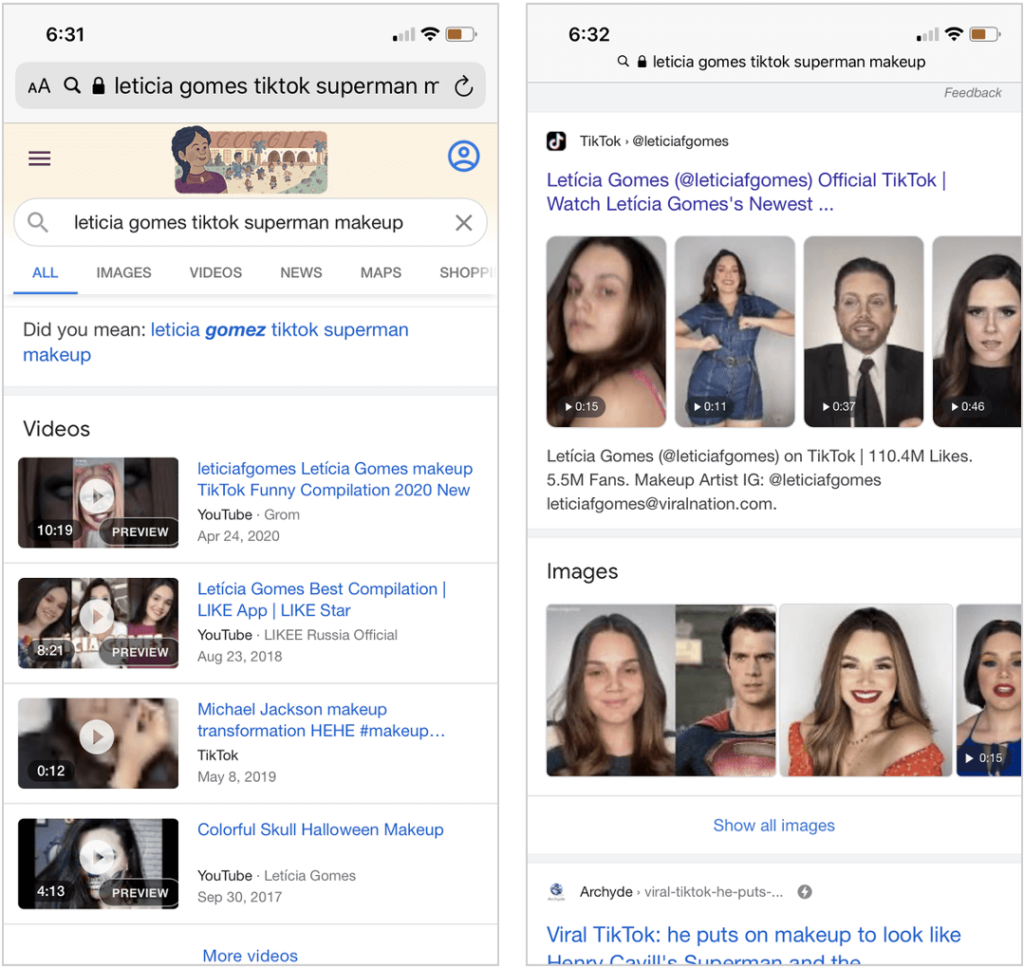
Task: Tap the padlock icon in left address bar
Action: pyautogui.click(x=98, y=86)
